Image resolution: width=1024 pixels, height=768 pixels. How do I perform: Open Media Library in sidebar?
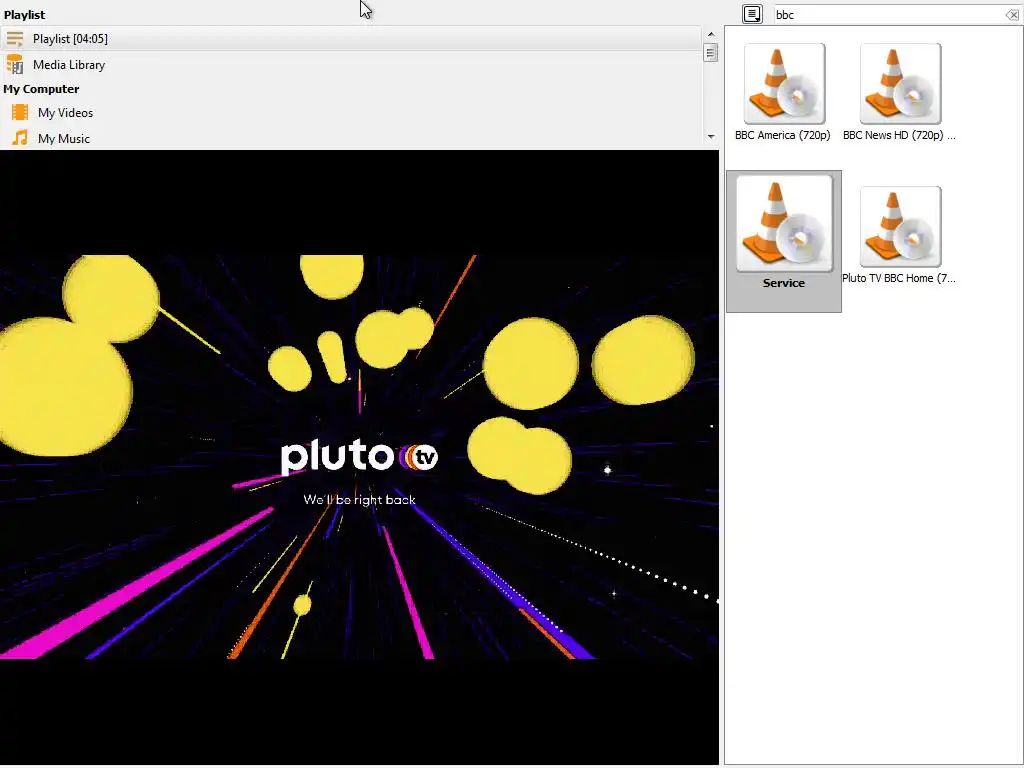tap(69, 65)
